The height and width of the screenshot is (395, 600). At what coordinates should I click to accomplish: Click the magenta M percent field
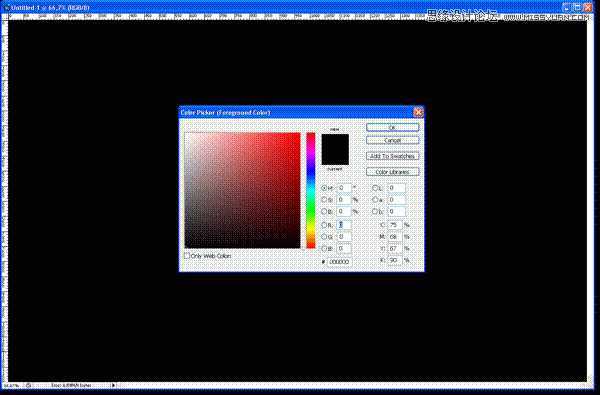click(x=395, y=237)
